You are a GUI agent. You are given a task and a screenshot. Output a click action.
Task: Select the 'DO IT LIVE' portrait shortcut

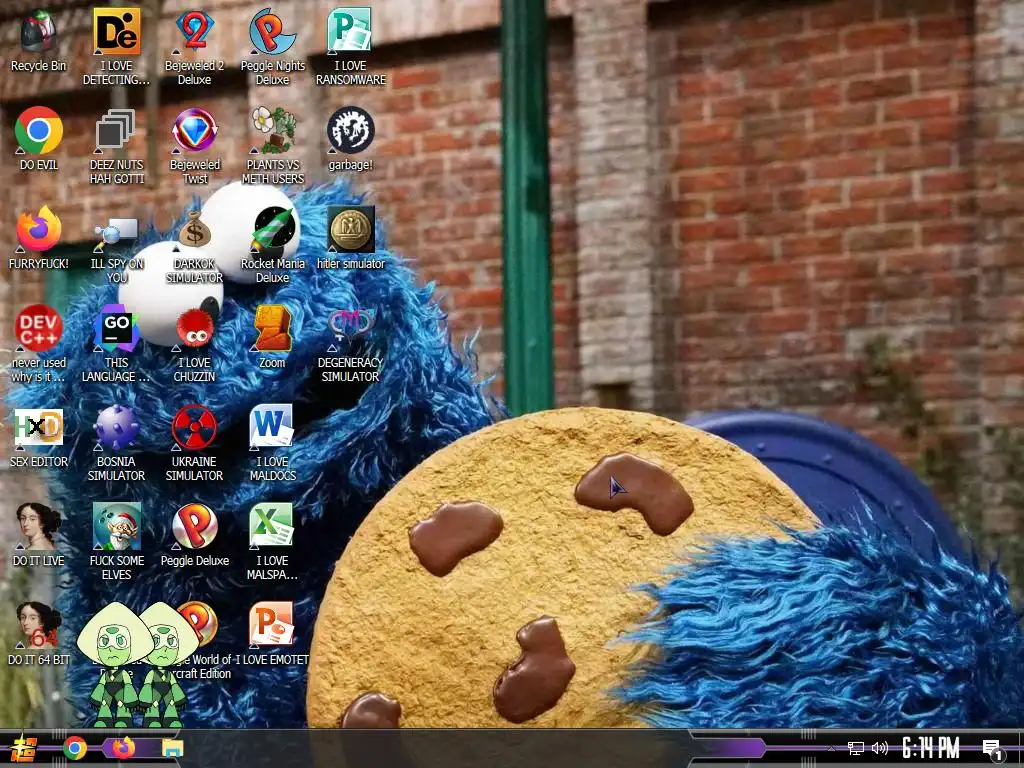point(39,534)
